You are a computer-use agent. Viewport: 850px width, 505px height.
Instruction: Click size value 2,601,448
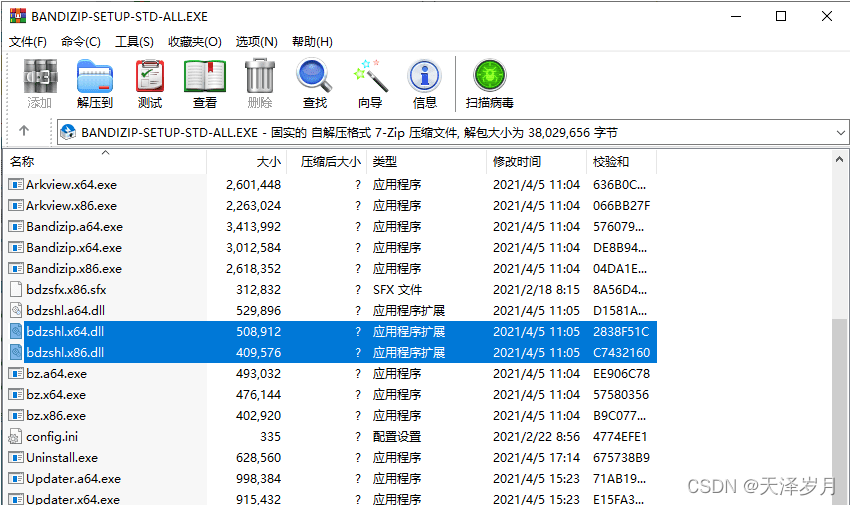[253, 185]
